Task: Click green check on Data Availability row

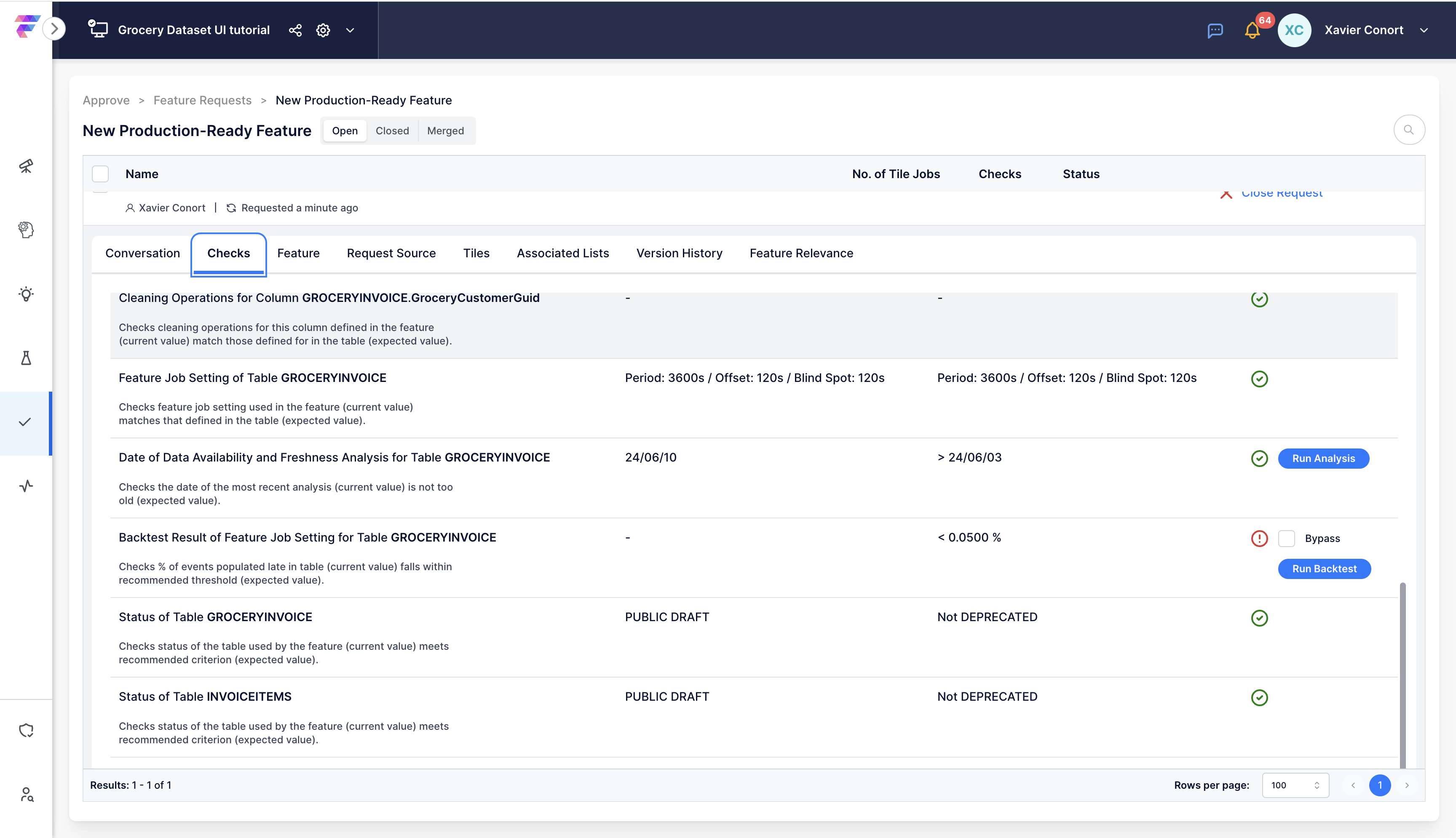Action: click(1259, 458)
